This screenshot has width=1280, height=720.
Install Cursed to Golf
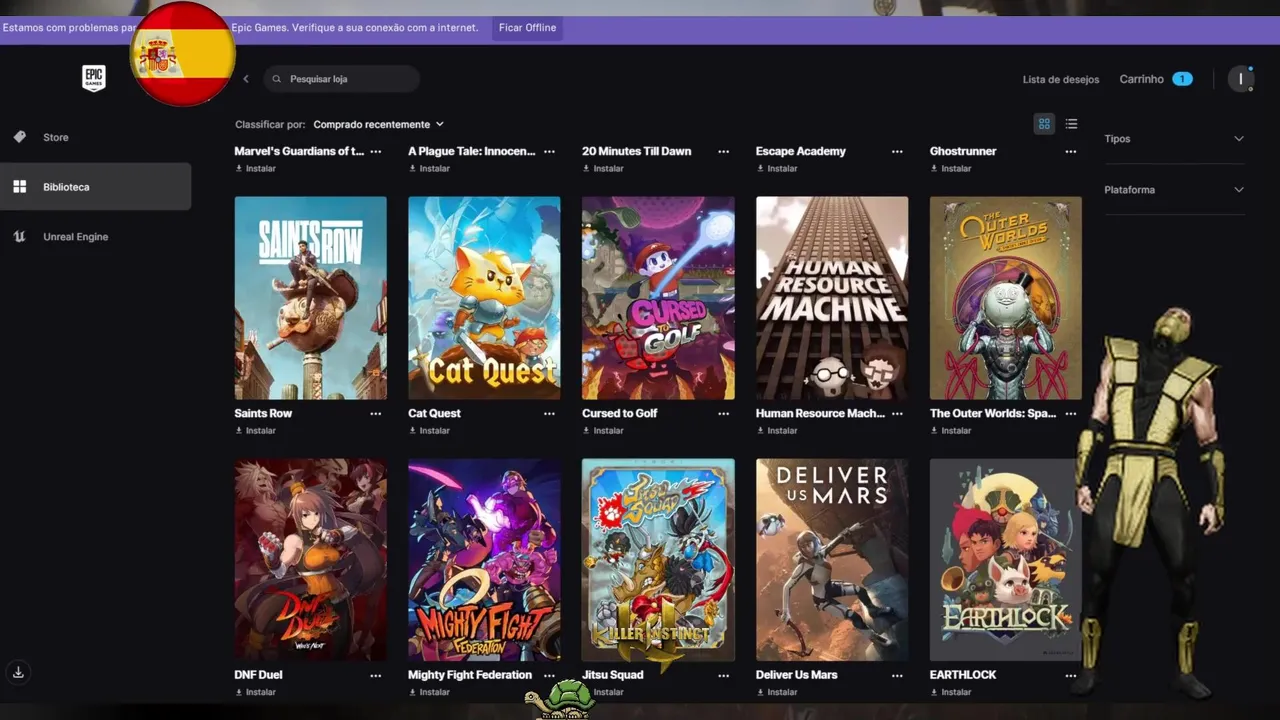[x=603, y=431]
